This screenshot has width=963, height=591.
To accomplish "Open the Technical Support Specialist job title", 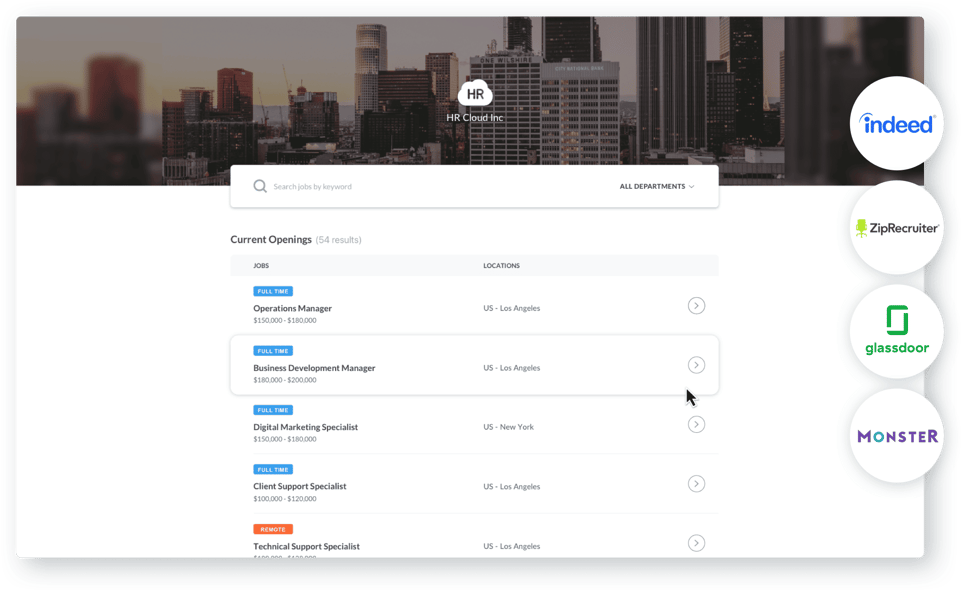I will pos(306,546).
